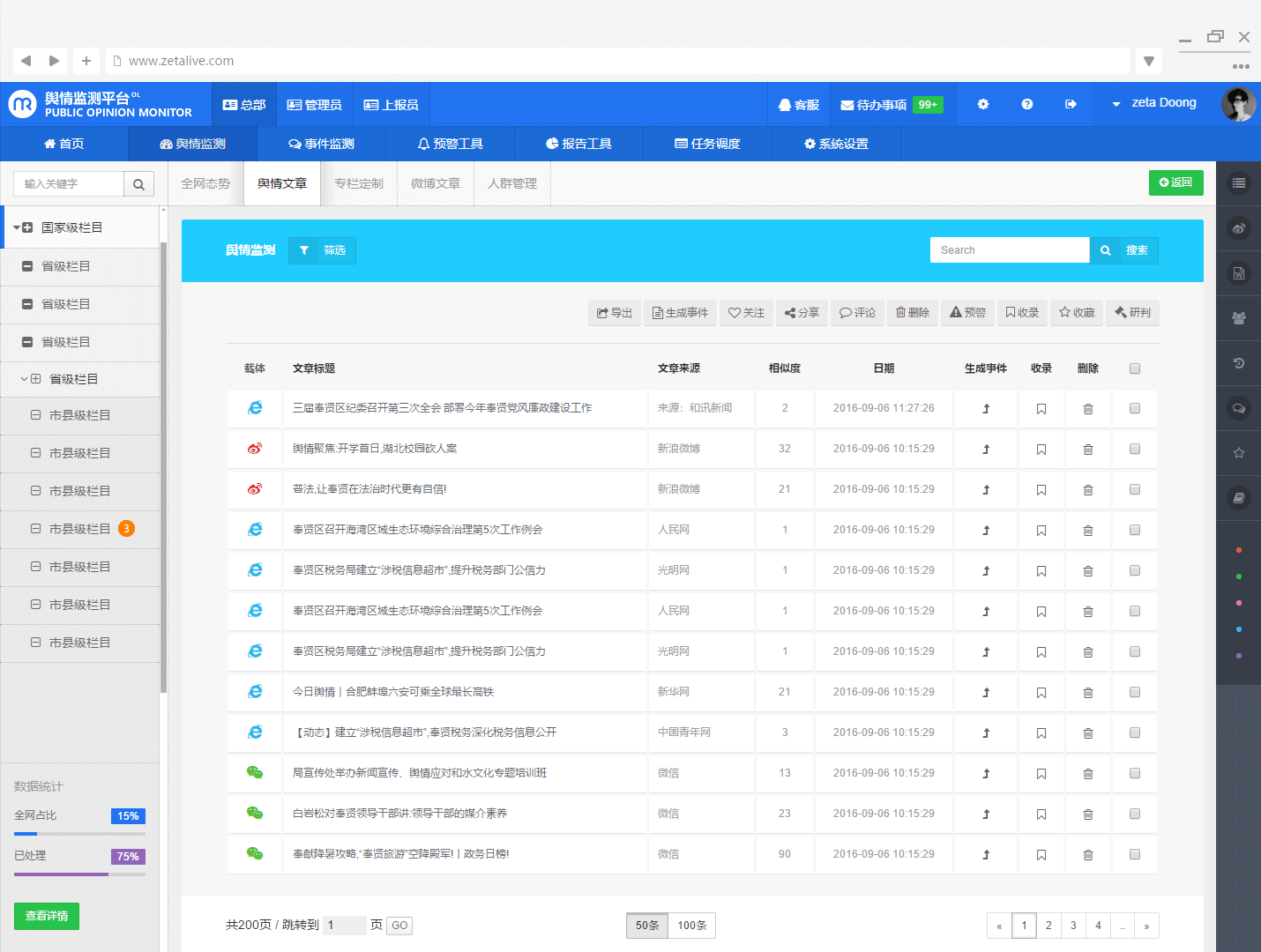
Task: Open the 筛选 filter dropdown
Action: (x=322, y=250)
